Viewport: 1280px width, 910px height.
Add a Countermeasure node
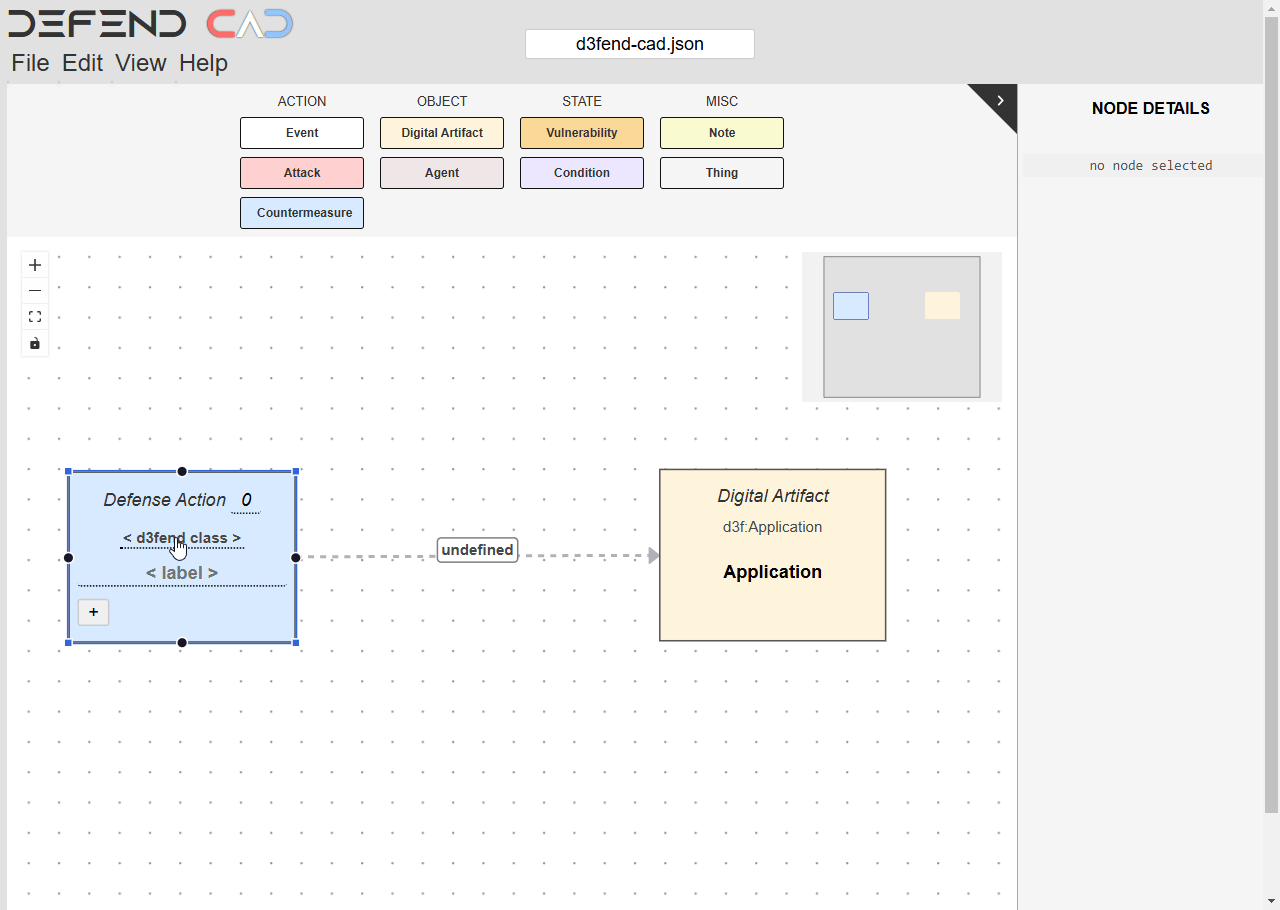tap(302, 213)
